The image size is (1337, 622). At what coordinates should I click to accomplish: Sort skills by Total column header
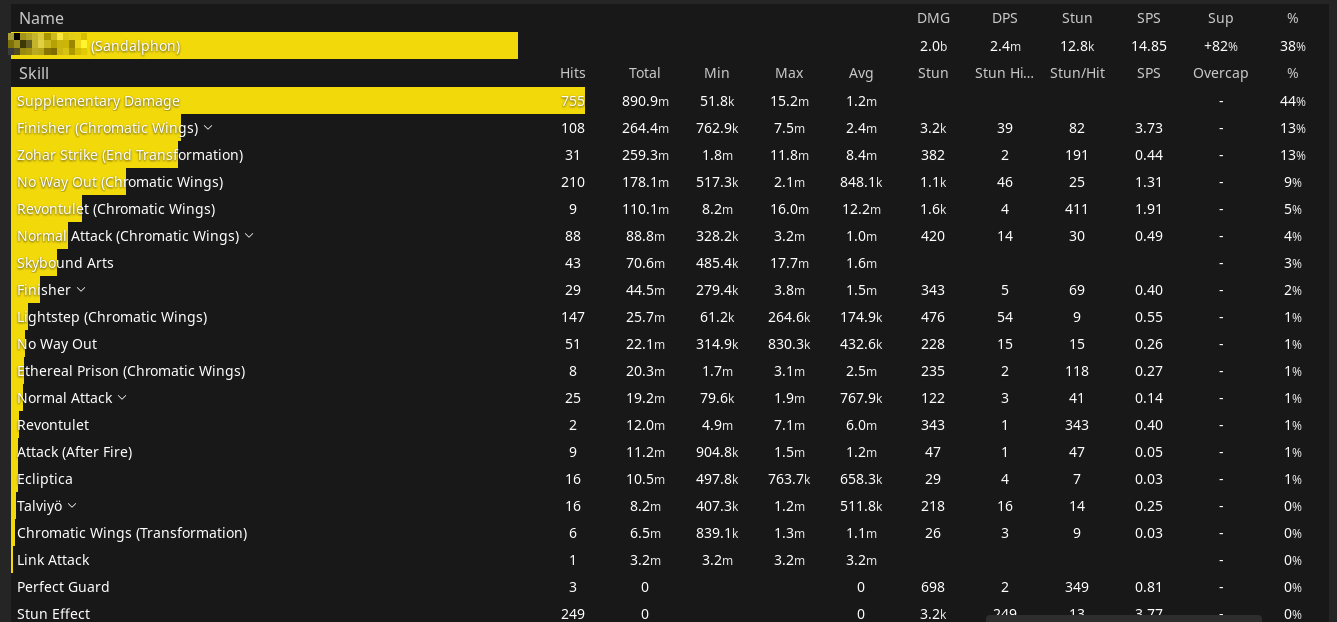coord(645,73)
